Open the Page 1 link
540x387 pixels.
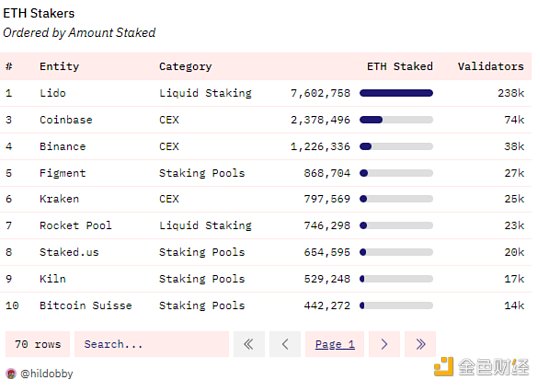click(335, 344)
